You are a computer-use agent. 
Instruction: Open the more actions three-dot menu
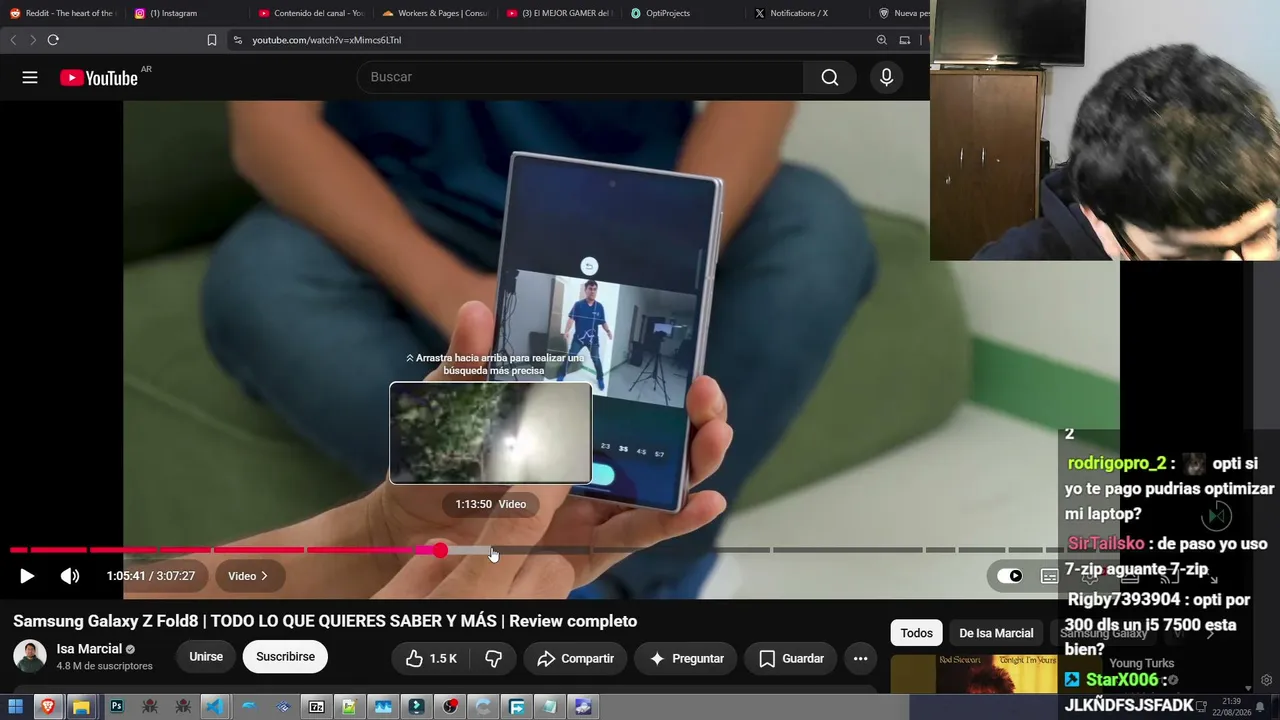point(860,658)
